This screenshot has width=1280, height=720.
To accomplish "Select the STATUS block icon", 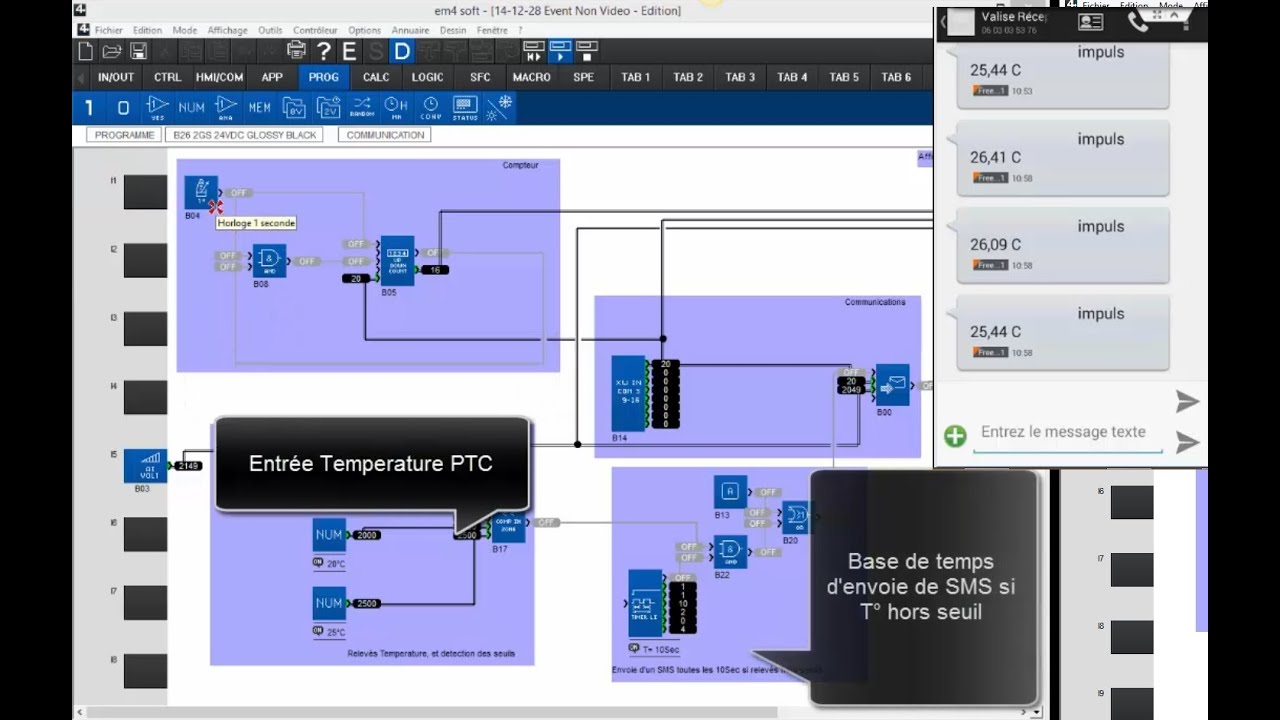I will pos(465,107).
